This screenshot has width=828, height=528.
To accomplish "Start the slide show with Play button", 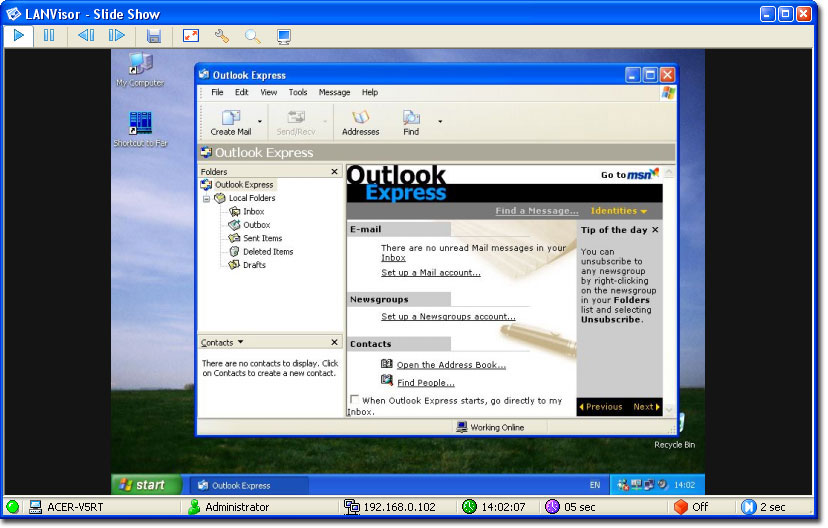I will tap(19, 35).
